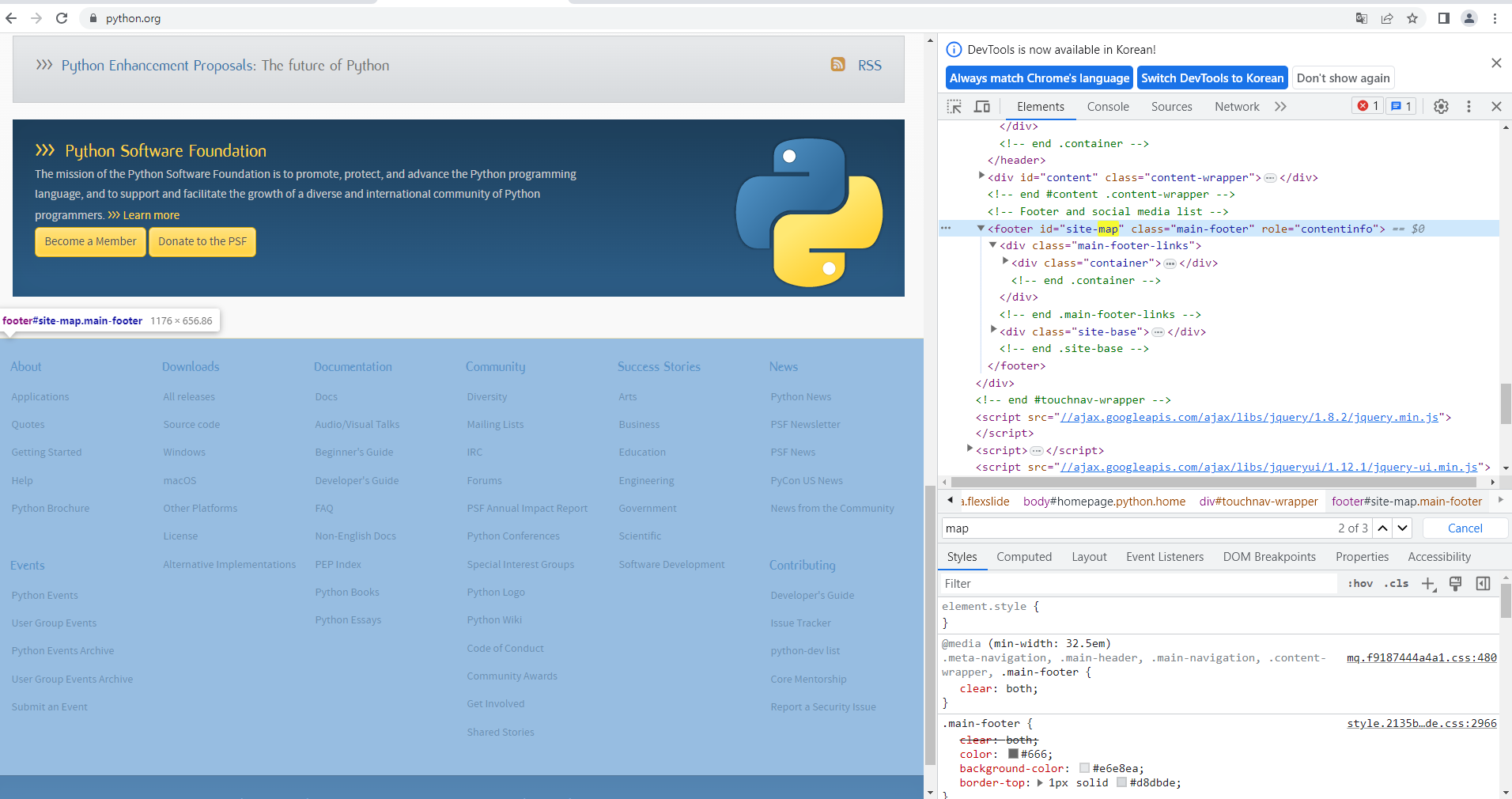Toggle the computed styles sidebar icon
Viewport: 1512px width, 799px height.
[x=1483, y=584]
